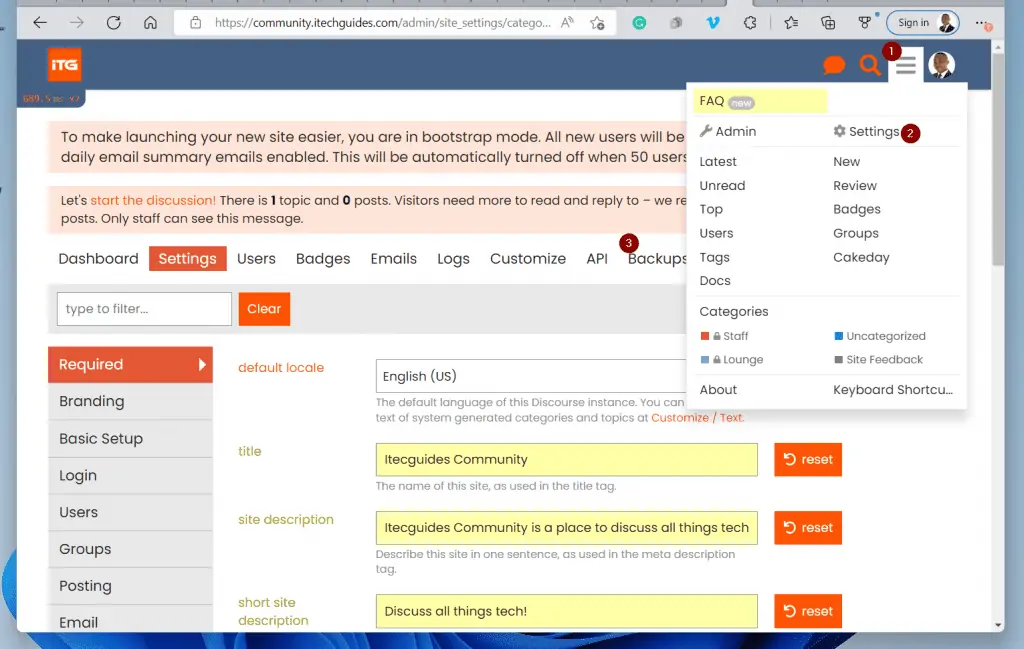Reload the page with refresh icon
1024x649 pixels.
coord(114,23)
